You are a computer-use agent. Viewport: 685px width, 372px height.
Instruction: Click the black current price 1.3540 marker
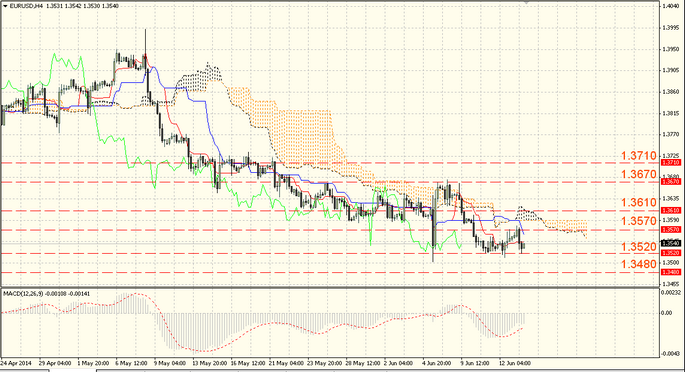click(x=671, y=243)
